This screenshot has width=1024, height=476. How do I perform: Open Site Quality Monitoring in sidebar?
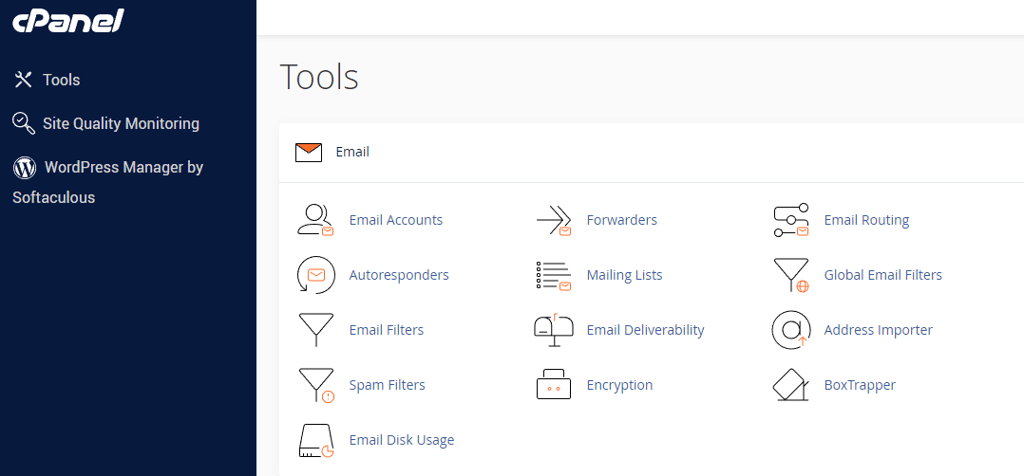pyautogui.click(x=121, y=123)
